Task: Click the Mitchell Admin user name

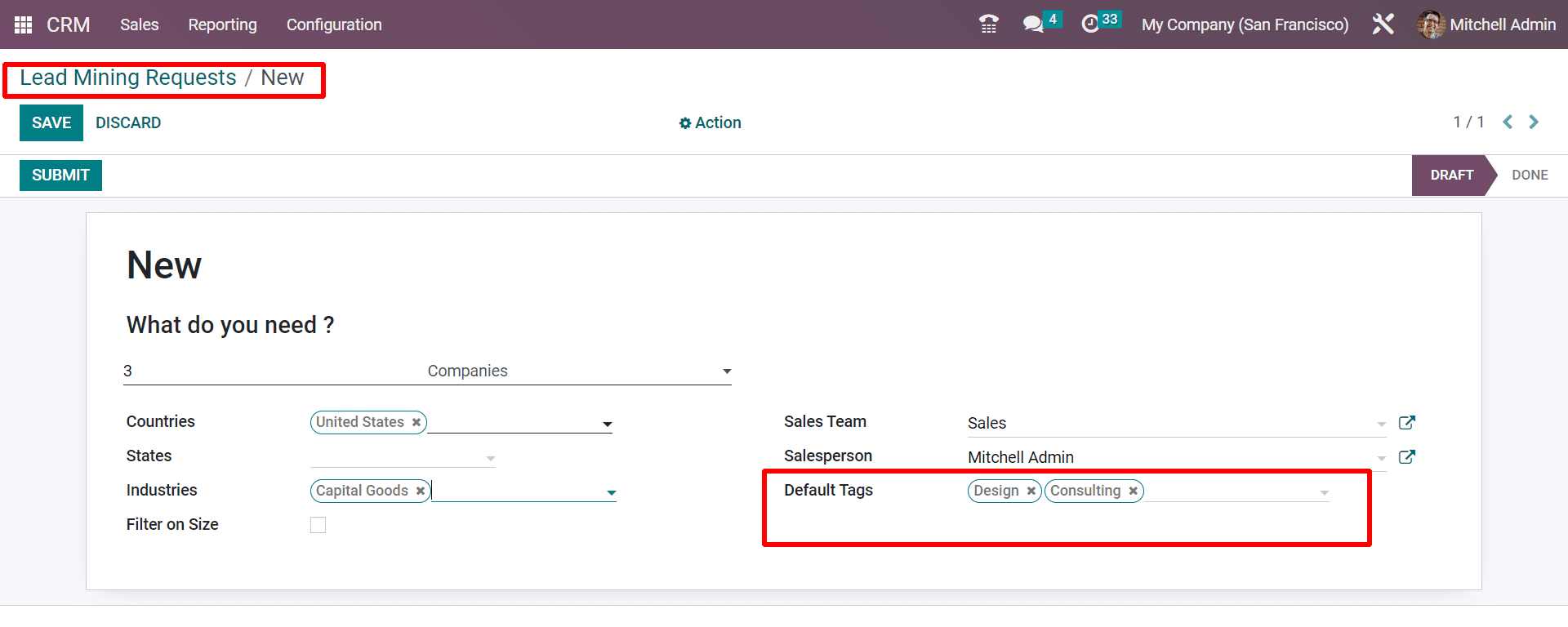Action: (x=1503, y=24)
